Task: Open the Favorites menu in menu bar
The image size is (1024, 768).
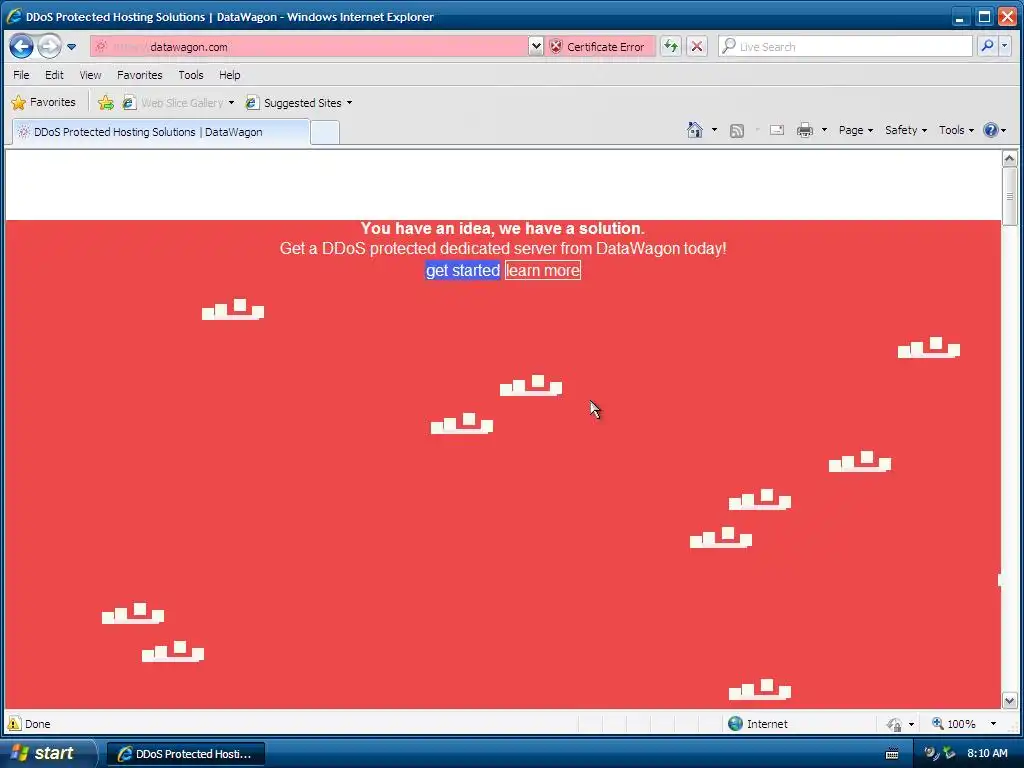Action: (x=140, y=75)
